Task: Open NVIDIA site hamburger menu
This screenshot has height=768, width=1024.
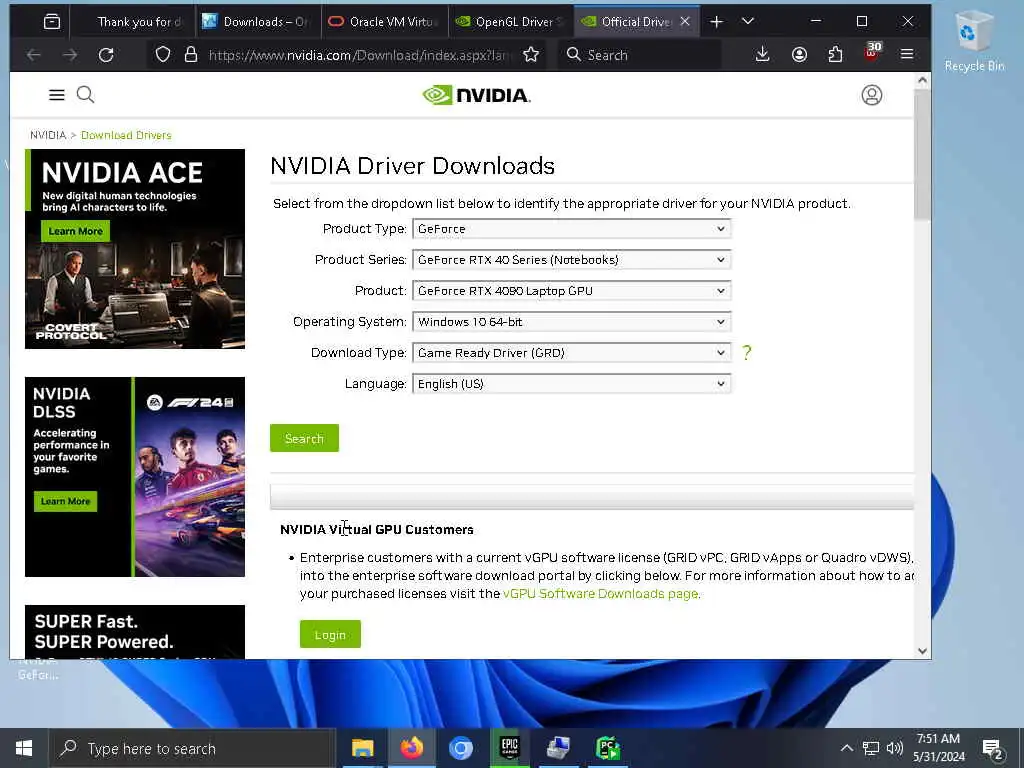Action: click(57, 95)
